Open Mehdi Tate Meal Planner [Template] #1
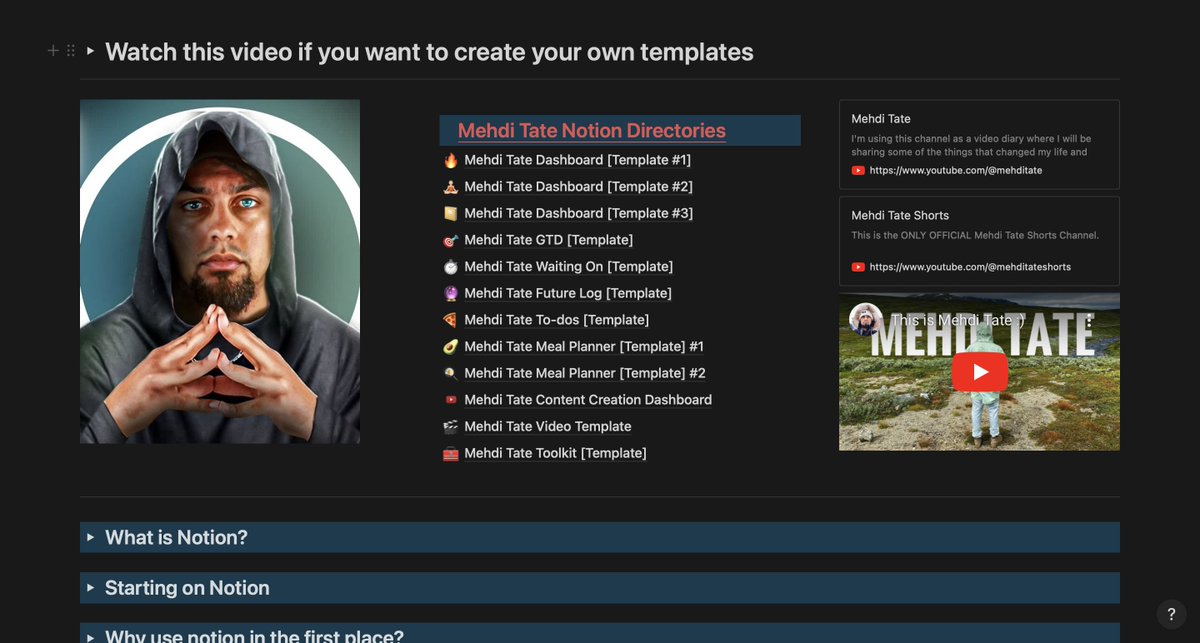This screenshot has height=643, width=1200. [x=584, y=347]
